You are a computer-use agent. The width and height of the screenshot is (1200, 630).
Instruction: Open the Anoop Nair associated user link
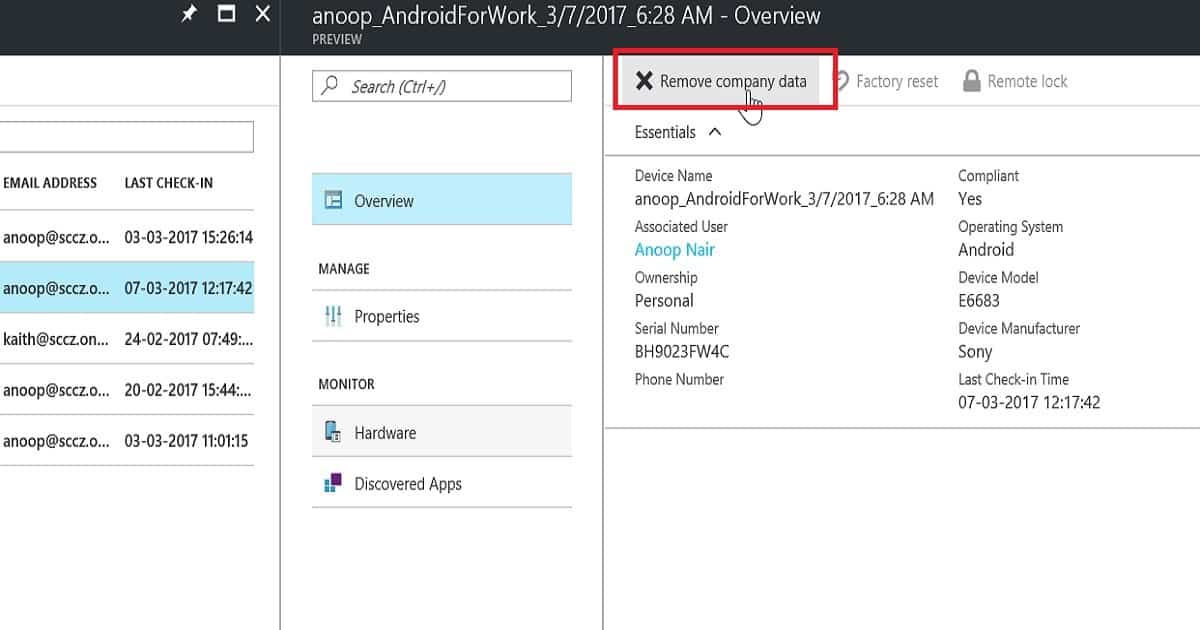675,250
